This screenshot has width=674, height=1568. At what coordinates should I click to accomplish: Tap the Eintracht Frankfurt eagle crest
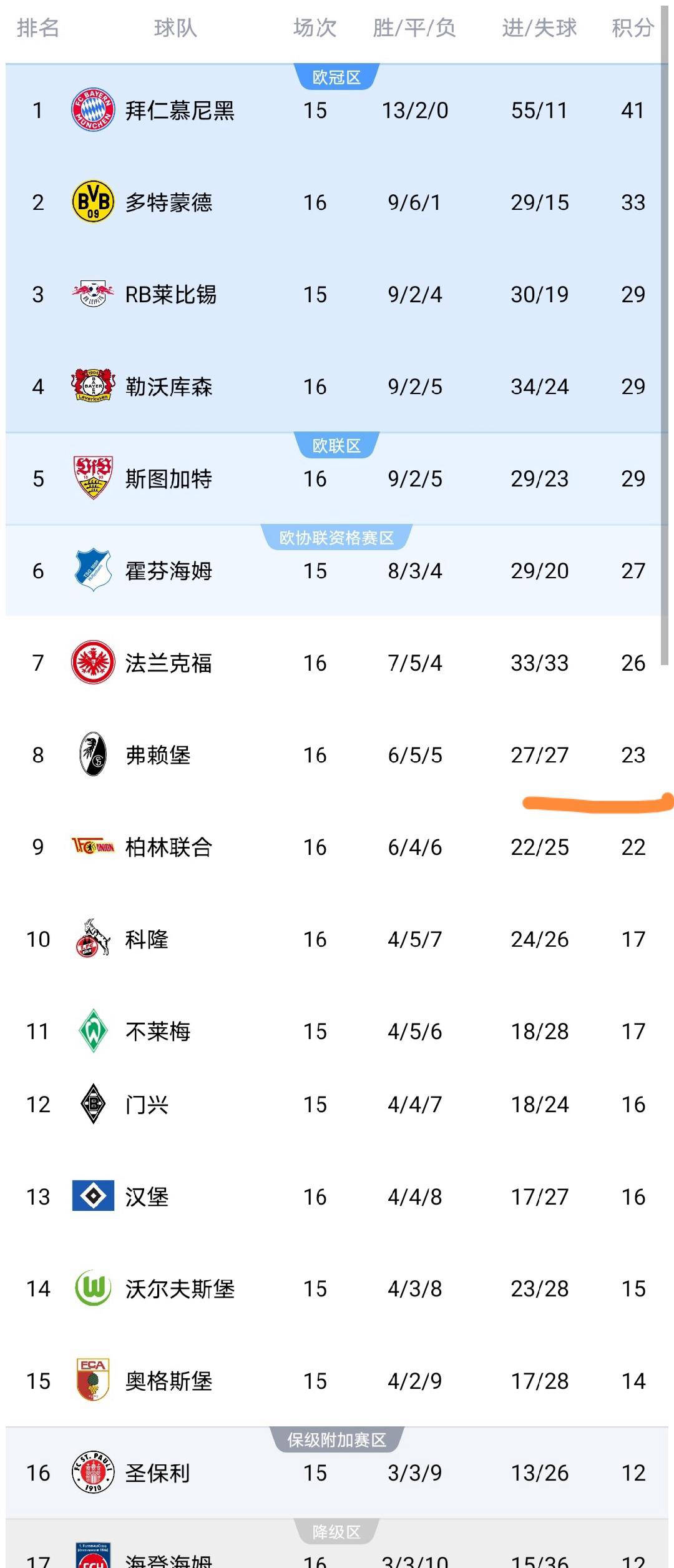[x=93, y=662]
